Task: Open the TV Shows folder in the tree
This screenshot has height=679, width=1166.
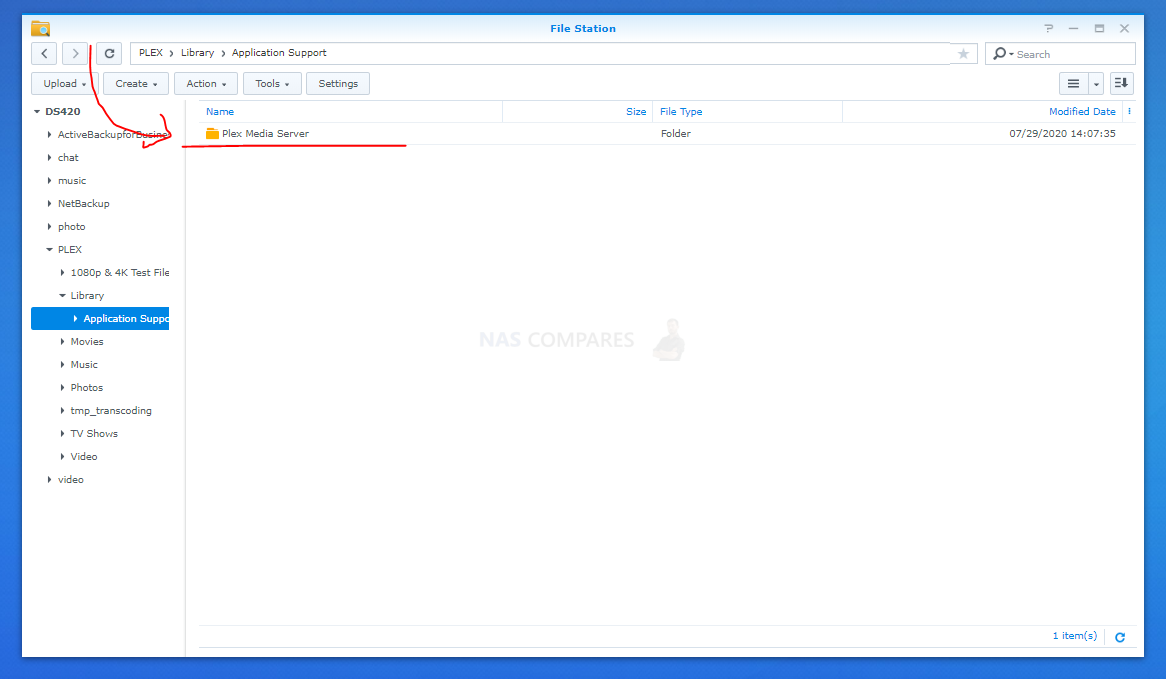Action: point(94,434)
